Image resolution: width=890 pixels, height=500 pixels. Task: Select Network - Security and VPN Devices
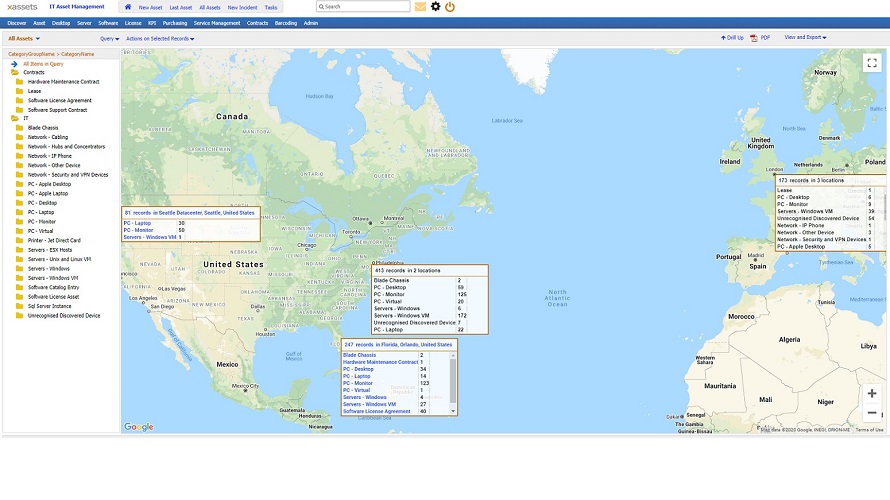(x=68, y=175)
